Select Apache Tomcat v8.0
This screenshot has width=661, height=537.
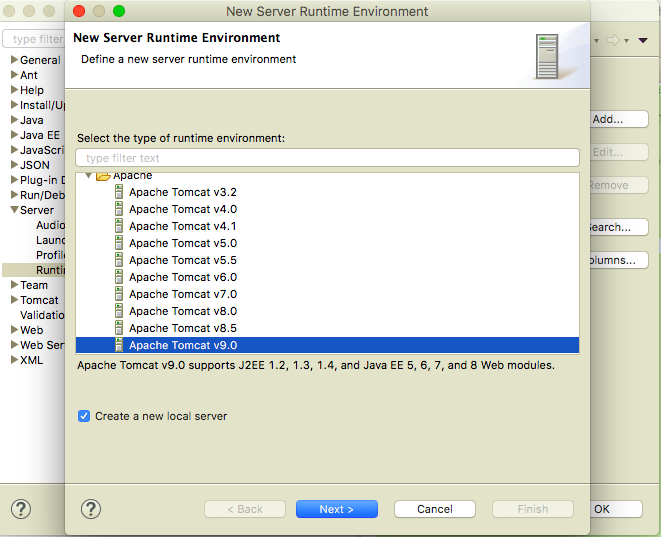(183, 311)
